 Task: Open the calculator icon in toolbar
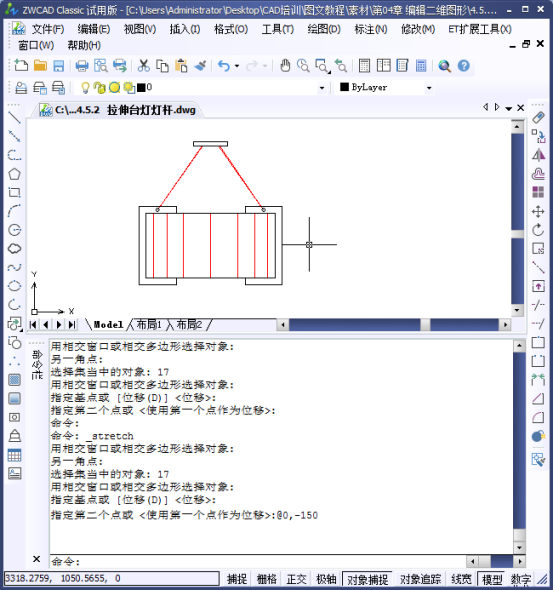(421, 65)
